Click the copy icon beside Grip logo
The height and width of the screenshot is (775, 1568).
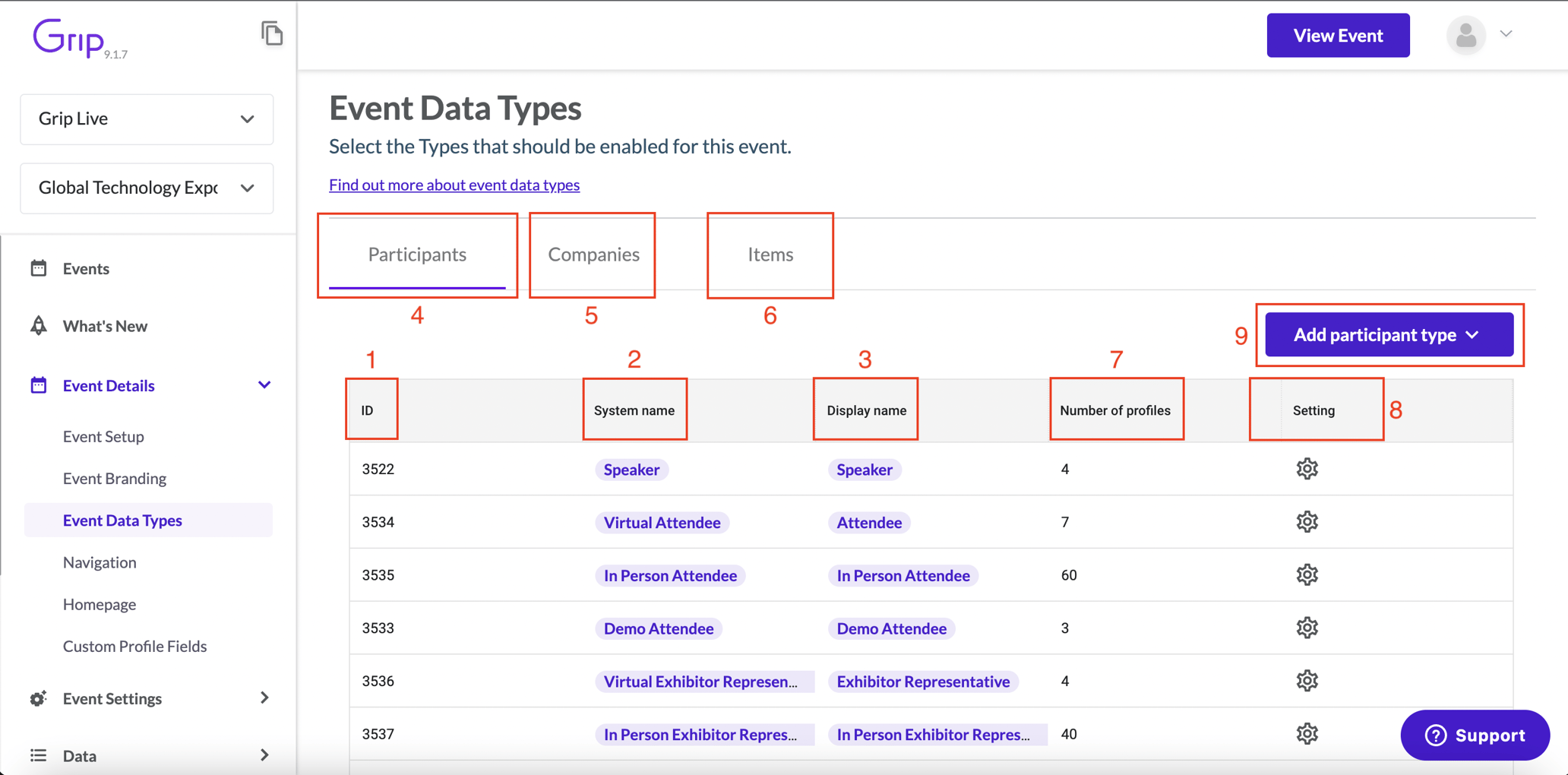pyautogui.click(x=273, y=33)
